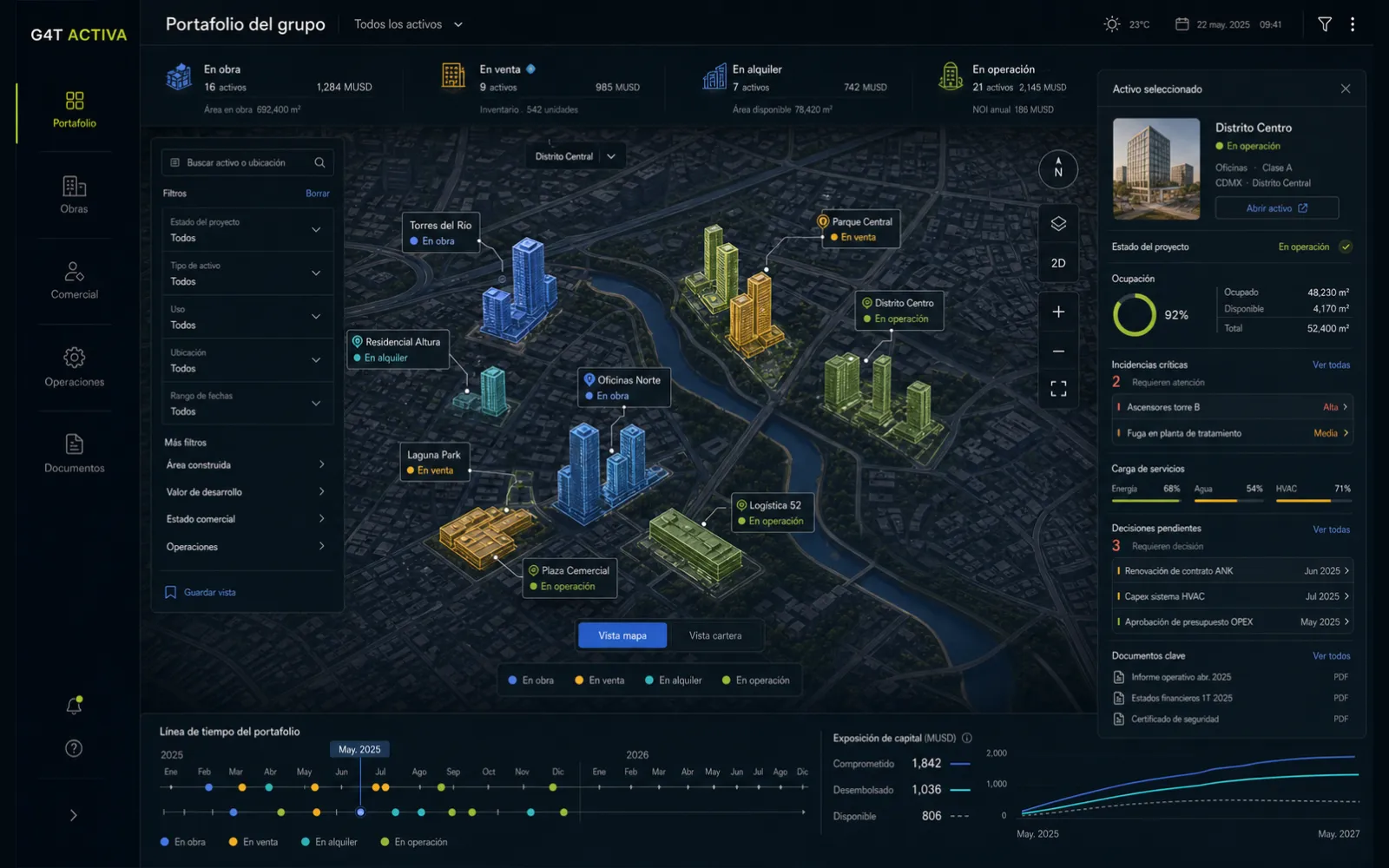Toggle En operación map legend filter
The height and width of the screenshot is (868, 1389).
755,681
